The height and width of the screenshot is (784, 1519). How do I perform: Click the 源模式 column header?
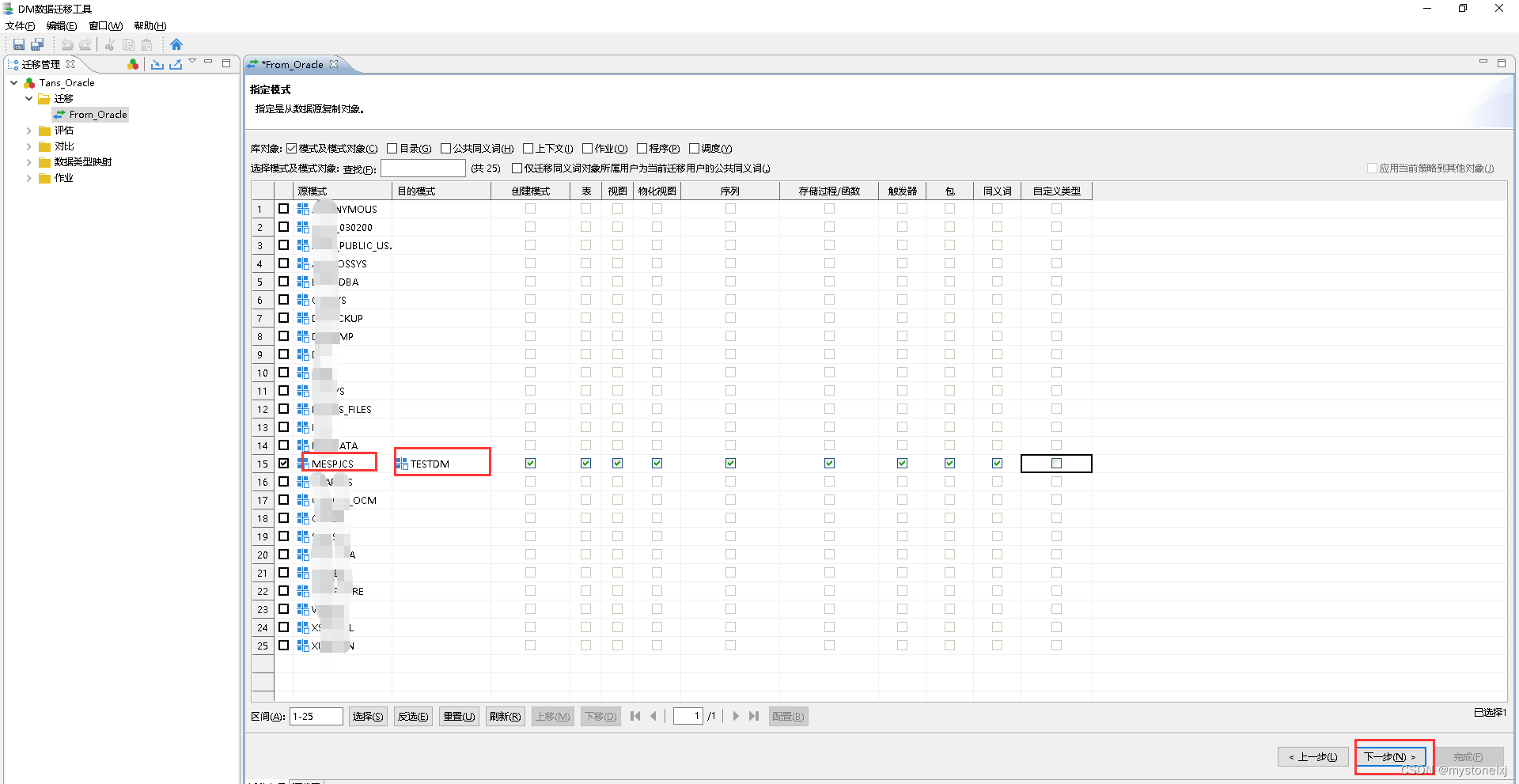(x=343, y=191)
